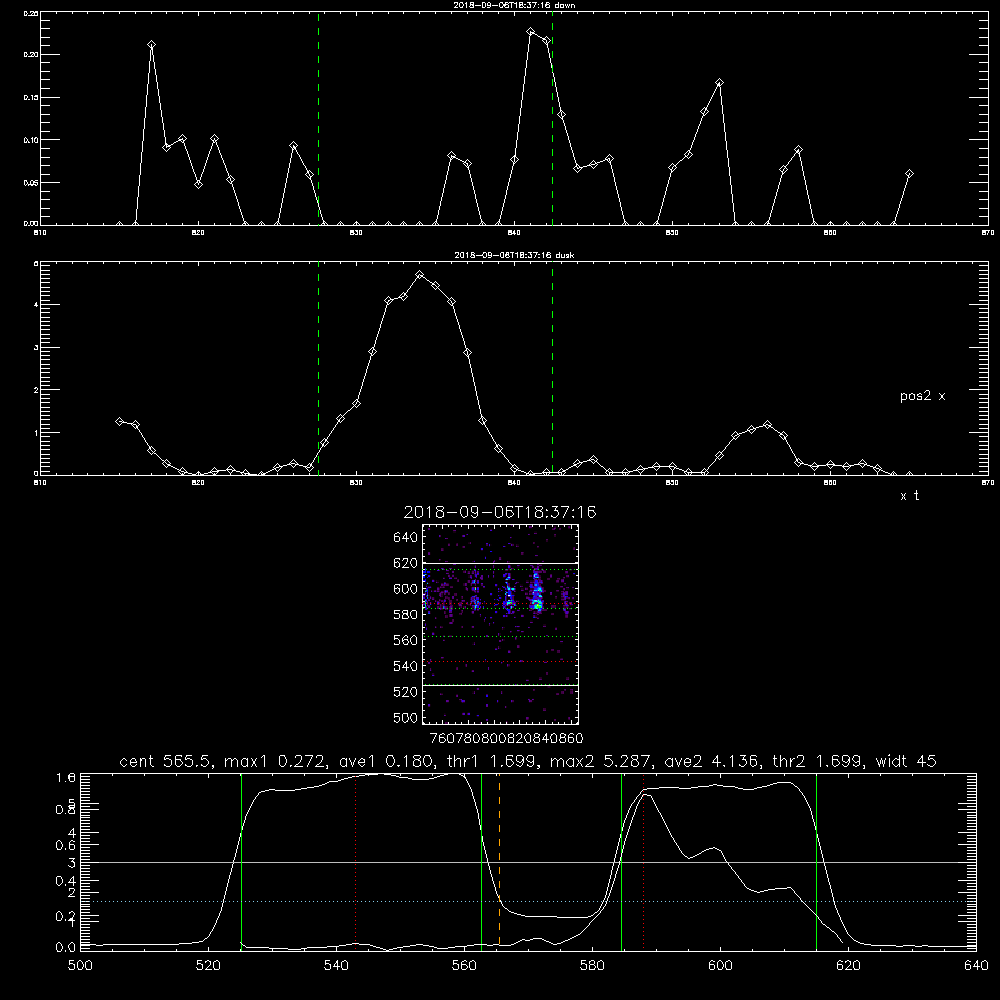Click the last diamond marker of dawn plot
Screen dimensions: 1000x1000
coord(909,173)
